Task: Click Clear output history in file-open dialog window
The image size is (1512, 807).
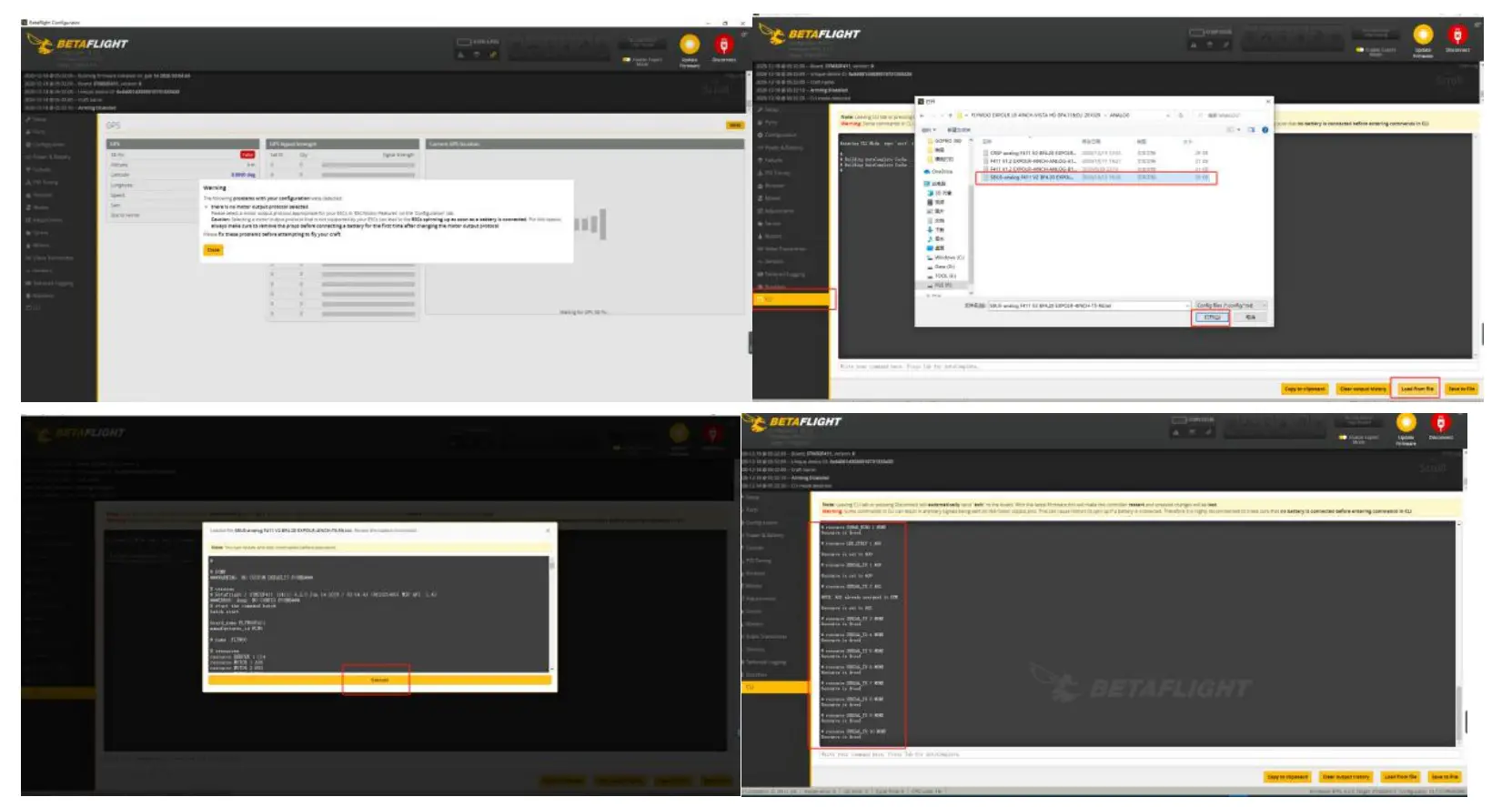Action: point(1362,388)
